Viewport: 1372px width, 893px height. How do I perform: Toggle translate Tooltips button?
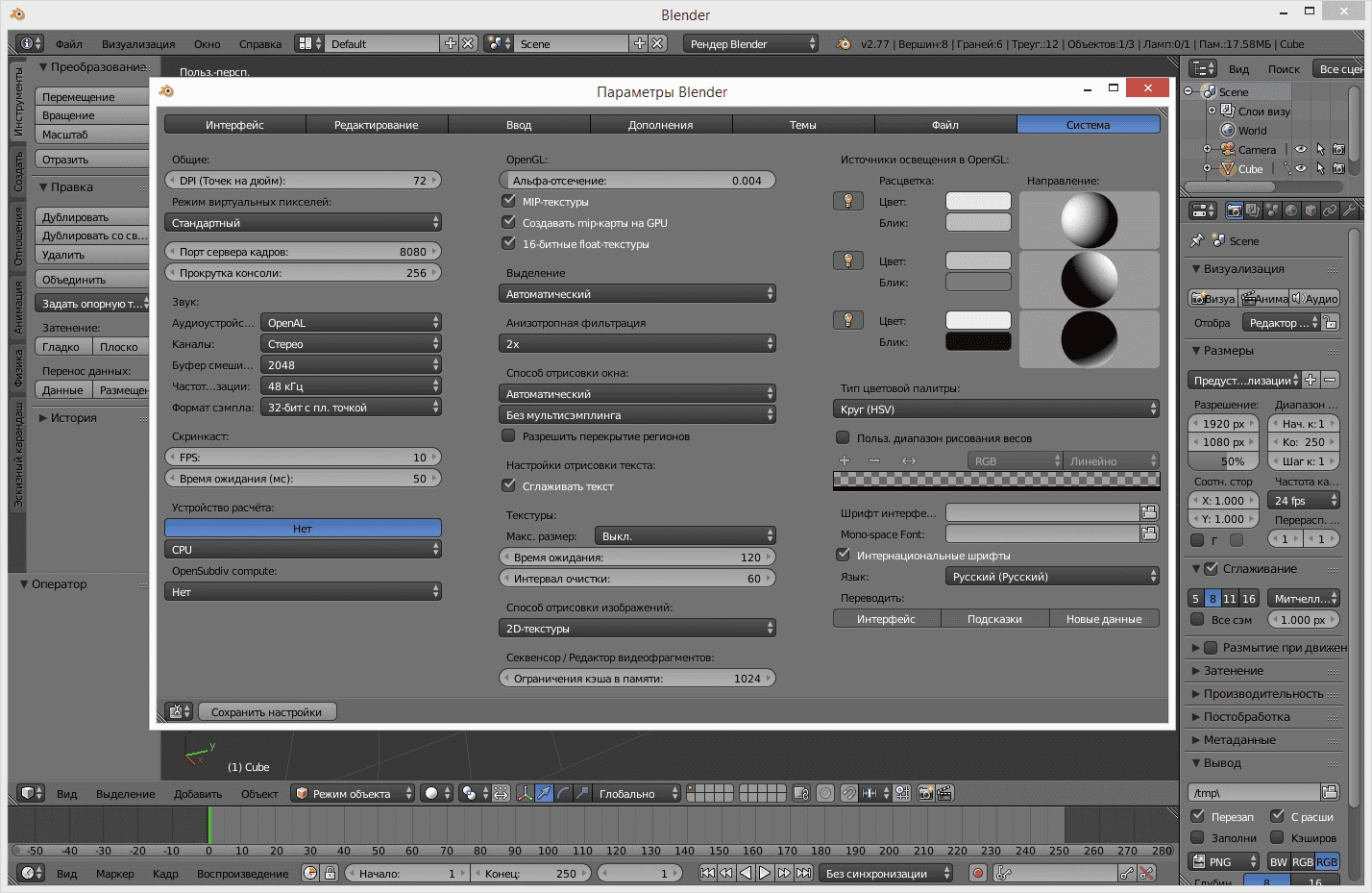(x=995, y=618)
